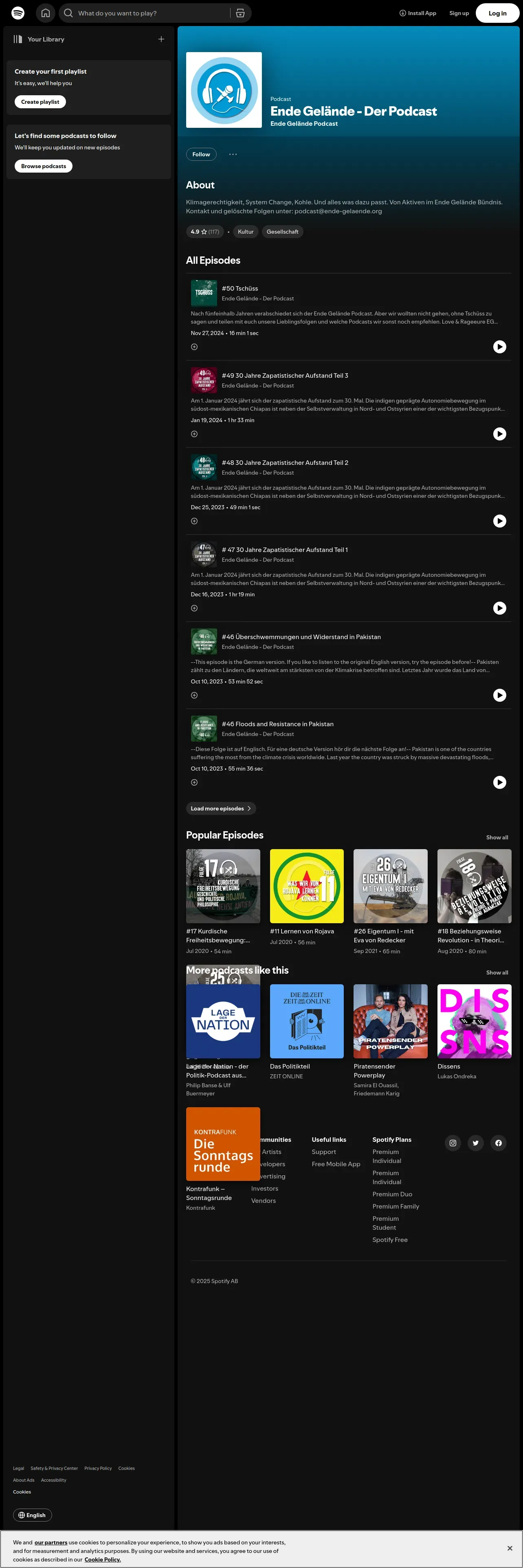Image resolution: width=523 pixels, height=1568 pixels.
Task: Click the globe English language button
Action: click(32, 1515)
